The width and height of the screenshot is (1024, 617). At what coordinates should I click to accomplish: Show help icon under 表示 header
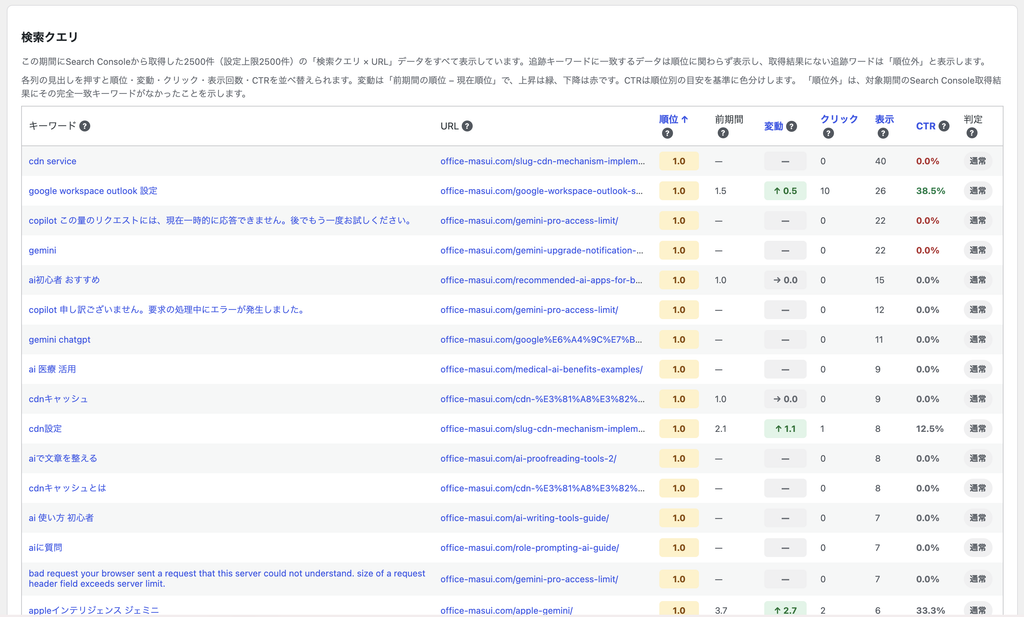(883, 133)
